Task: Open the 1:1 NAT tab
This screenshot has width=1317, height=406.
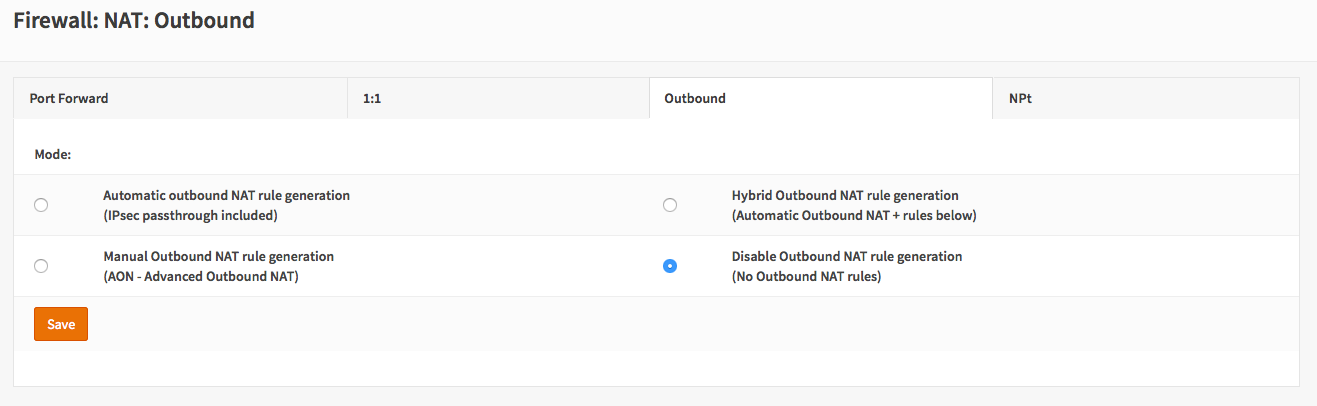Action: tap(371, 99)
